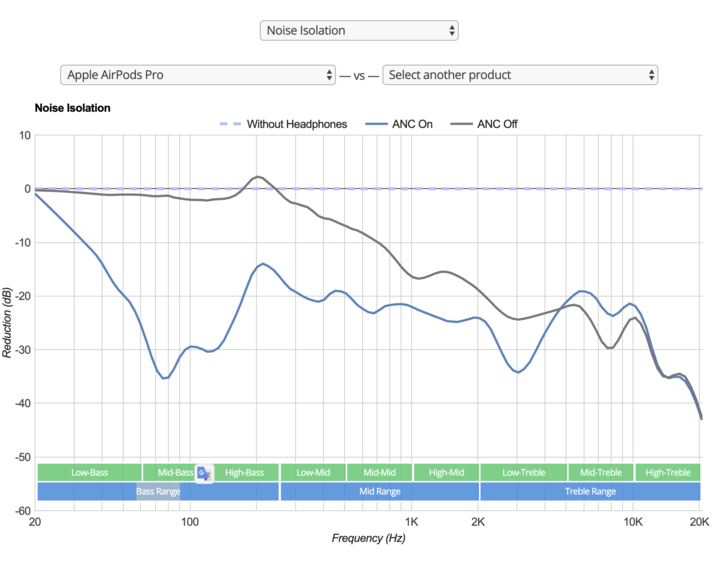Select the blue Mid Range bar

click(380, 491)
